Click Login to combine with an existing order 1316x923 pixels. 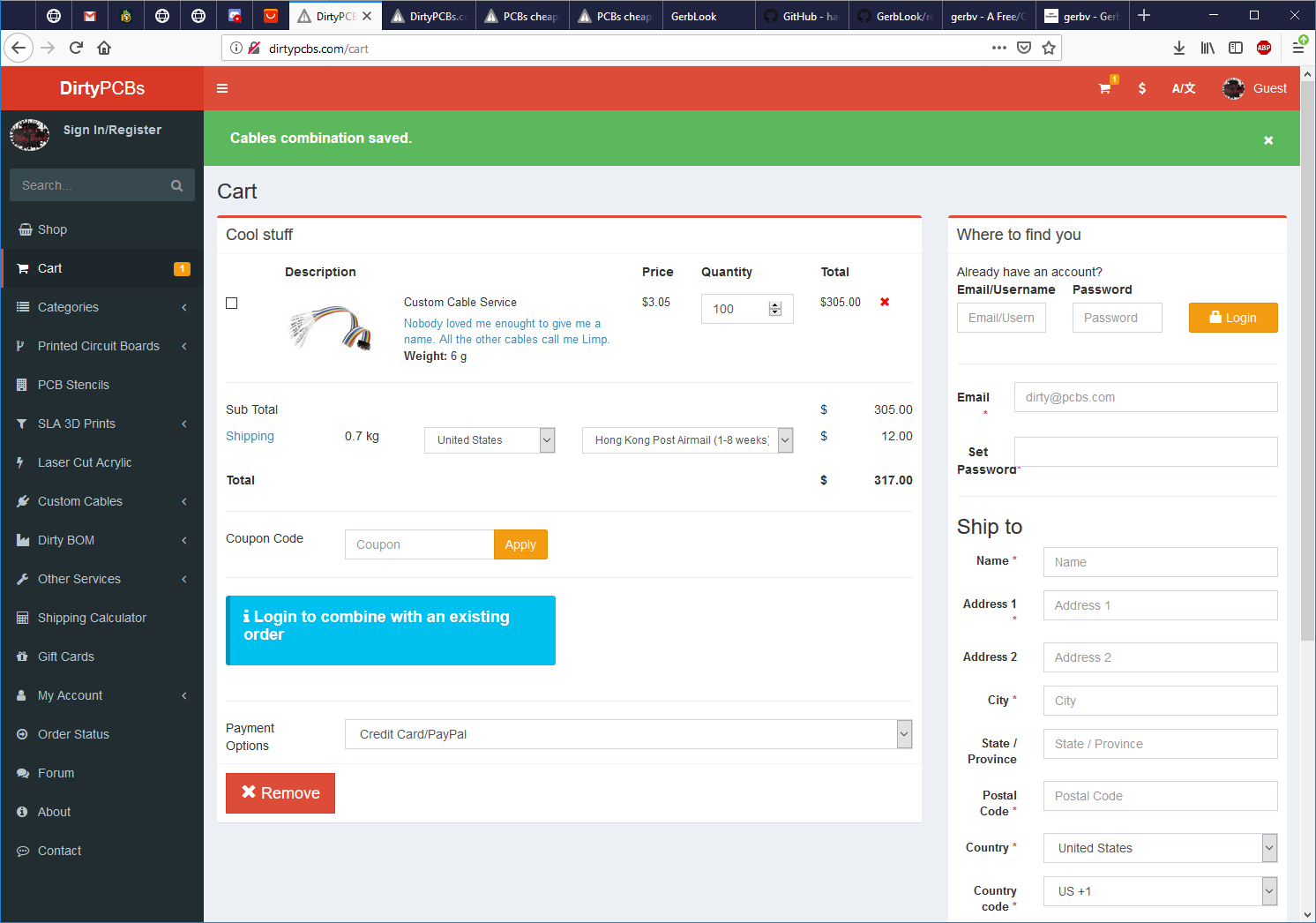pos(391,630)
